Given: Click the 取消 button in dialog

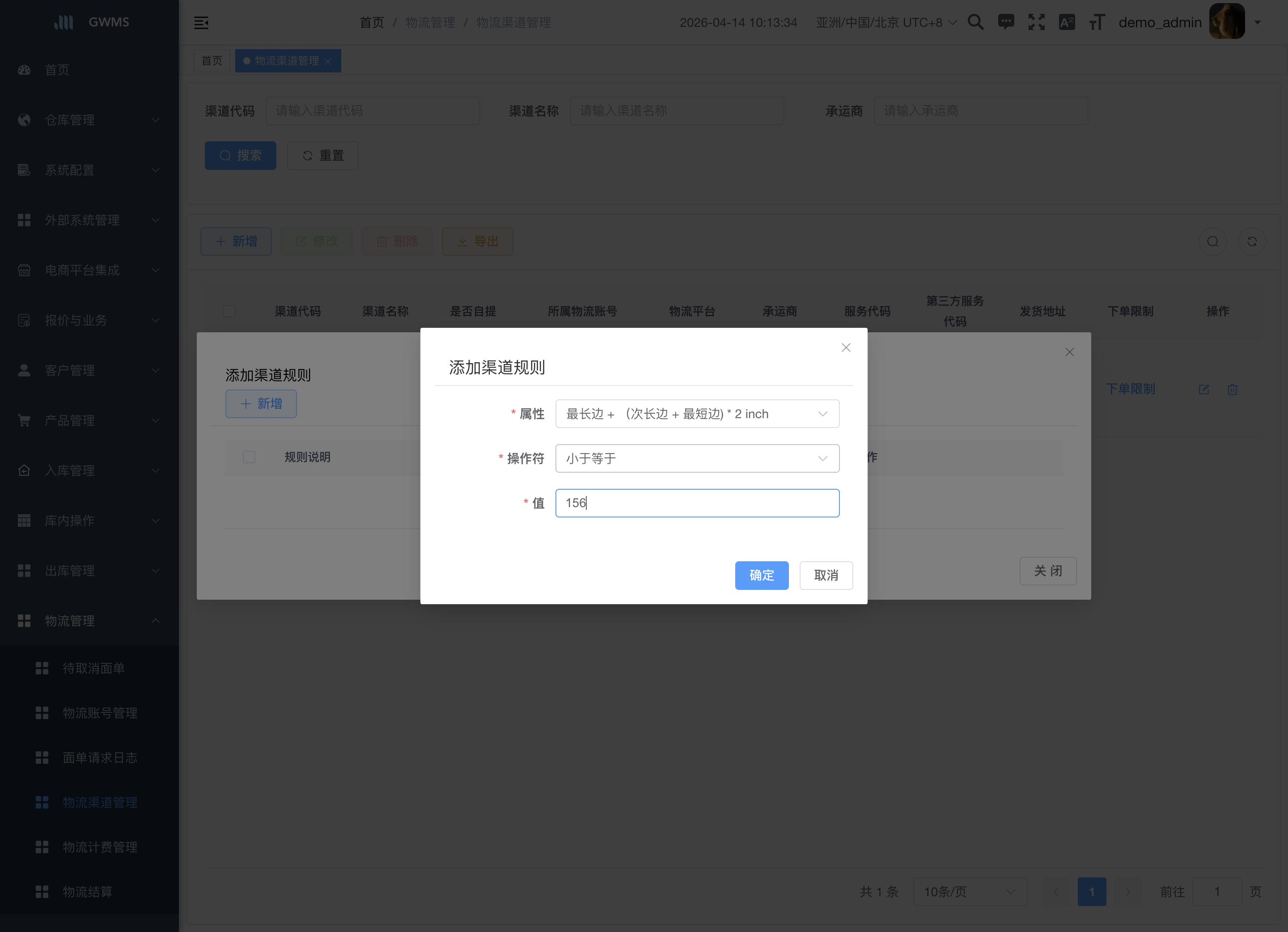Looking at the screenshot, I should point(826,575).
